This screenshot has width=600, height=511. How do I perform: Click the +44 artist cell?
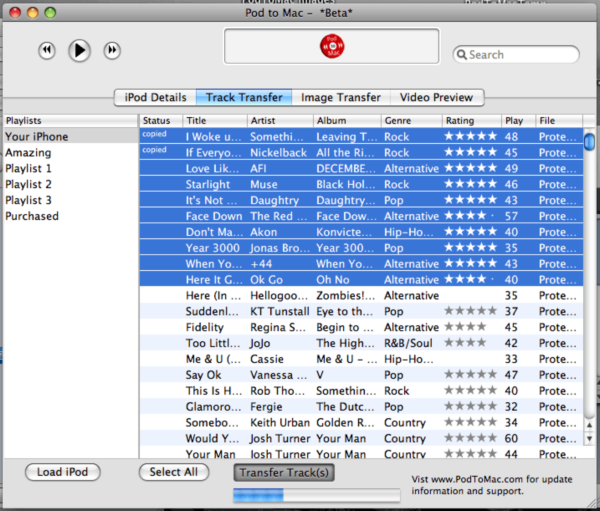[x=261, y=264]
